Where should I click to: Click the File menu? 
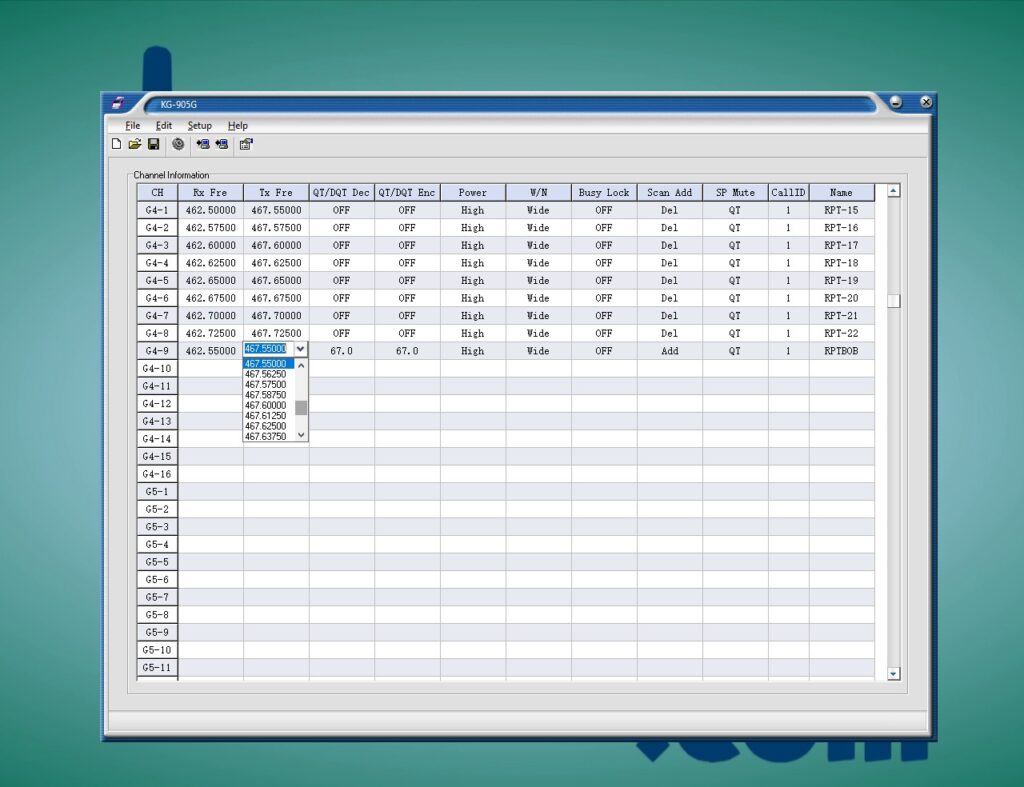(131, 125)
